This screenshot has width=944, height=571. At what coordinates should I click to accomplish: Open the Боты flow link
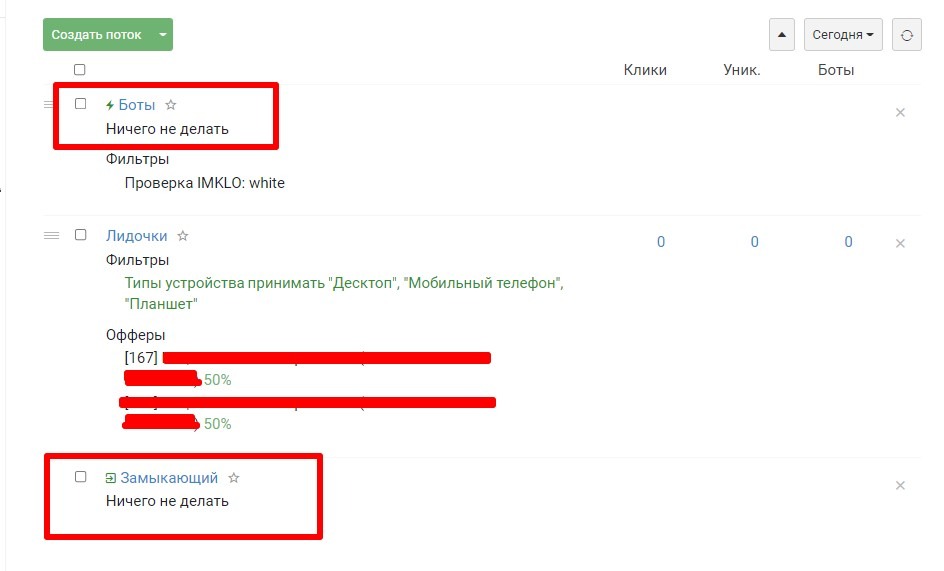137,105
